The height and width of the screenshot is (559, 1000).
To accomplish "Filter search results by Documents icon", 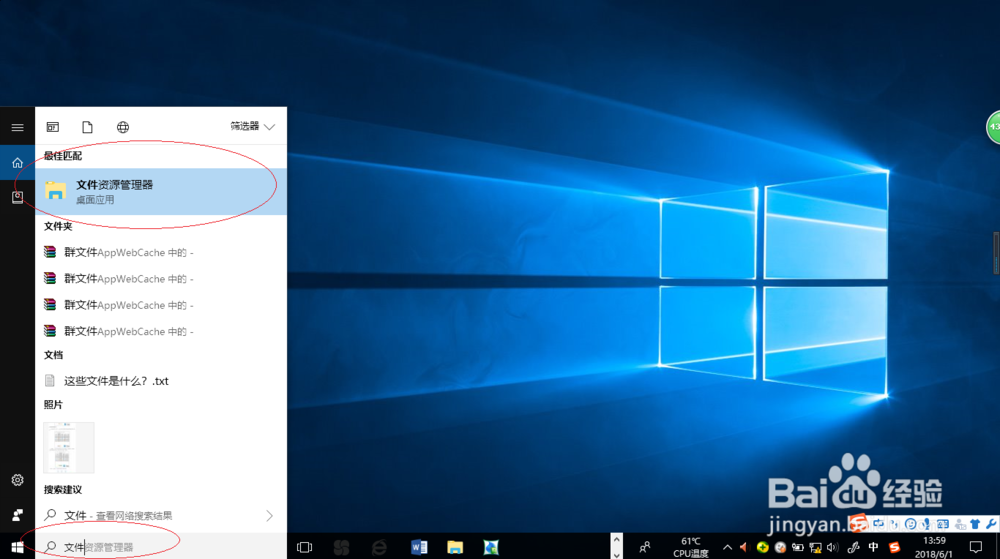I will (x=87, y=127).
